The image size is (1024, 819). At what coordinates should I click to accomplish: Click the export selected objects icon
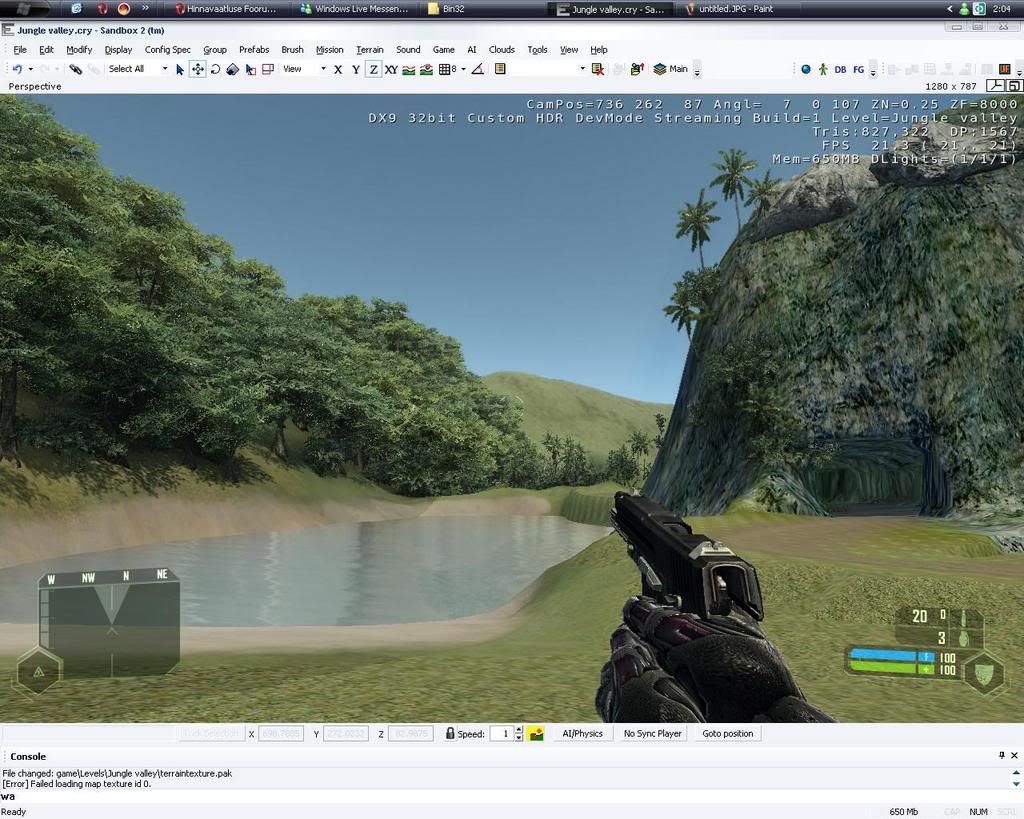pyautogui.click(x=637, y=69)
